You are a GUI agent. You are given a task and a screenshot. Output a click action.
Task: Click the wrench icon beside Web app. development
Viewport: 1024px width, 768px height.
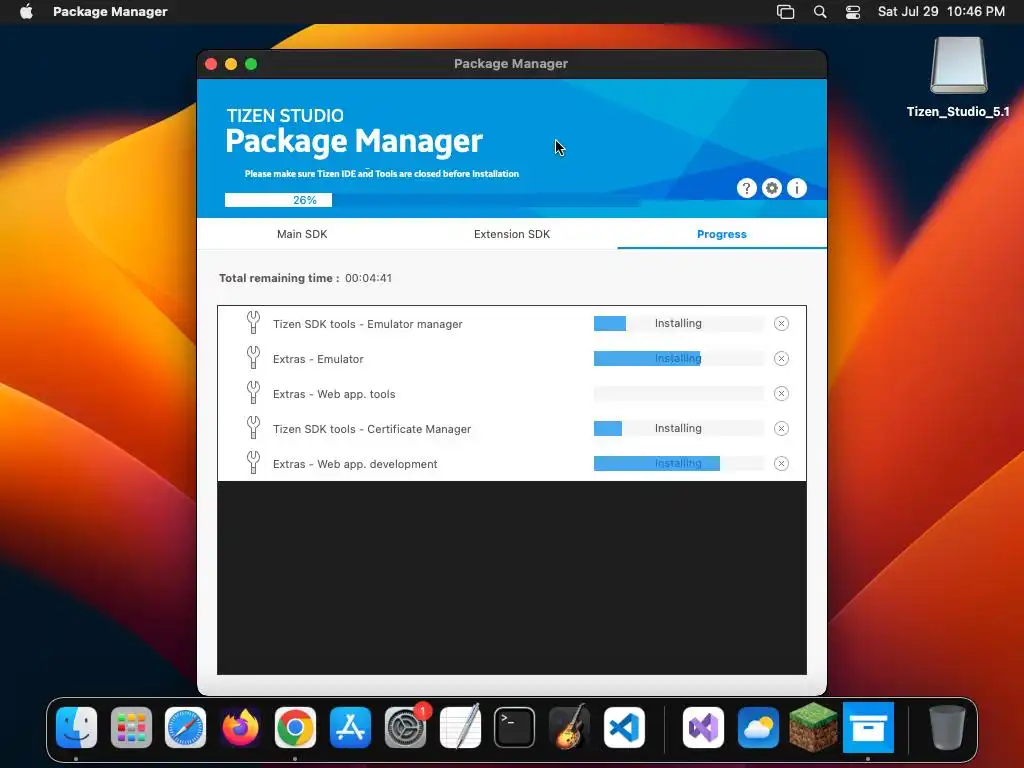click(x=253, y=462)
